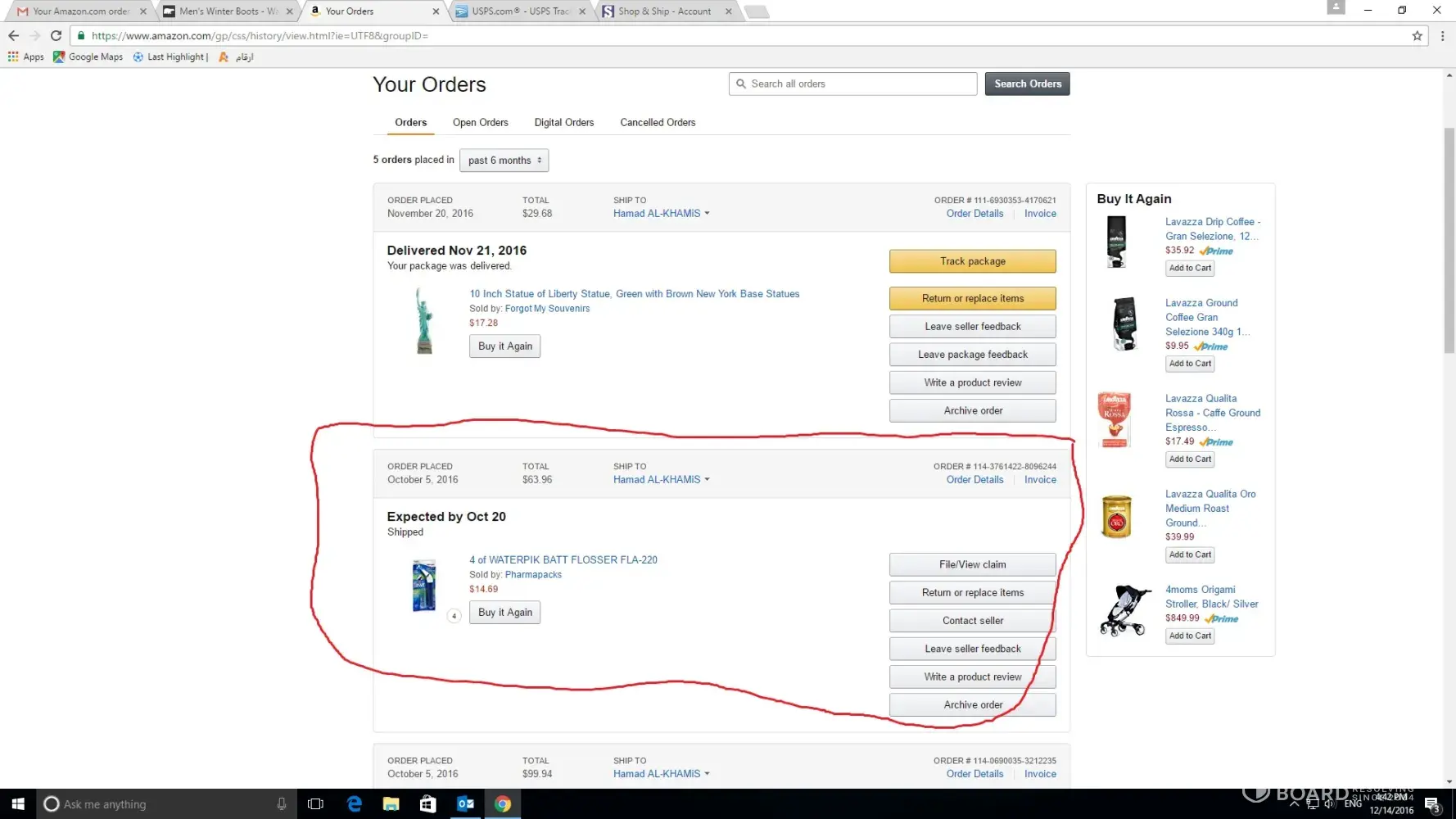The image size is (1456, 819).
Task: Open the Statue of Liberty product thumbnail
Action: tap(424, 320)
